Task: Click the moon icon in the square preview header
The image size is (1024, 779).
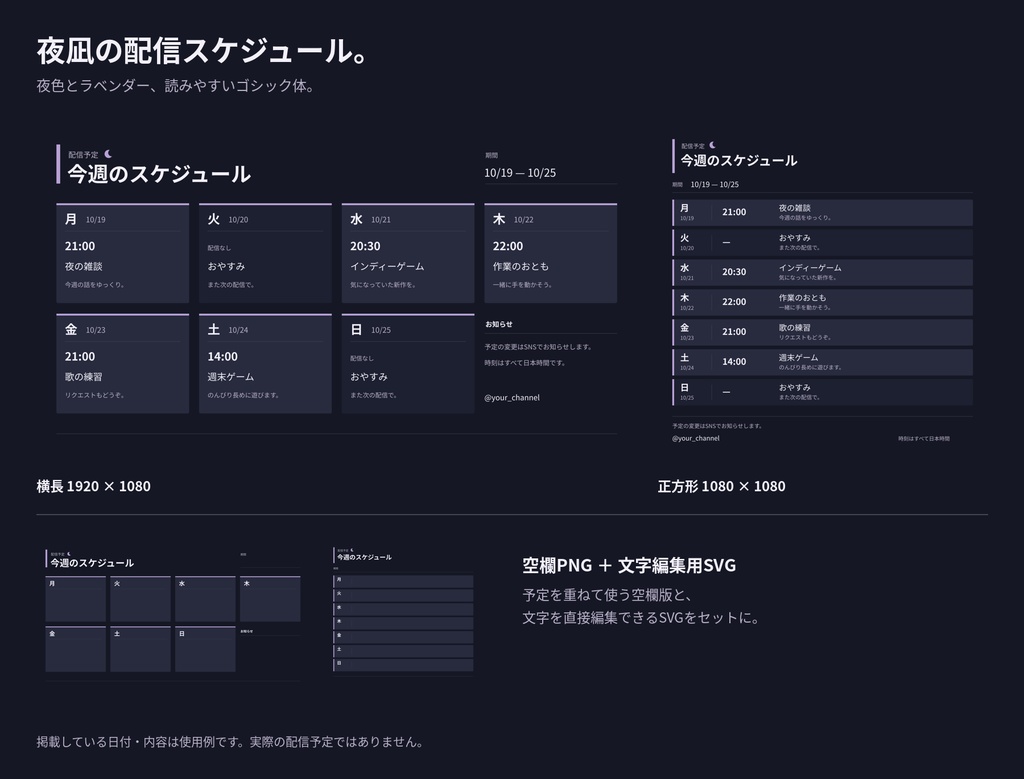Action: (x=712, y=145)
